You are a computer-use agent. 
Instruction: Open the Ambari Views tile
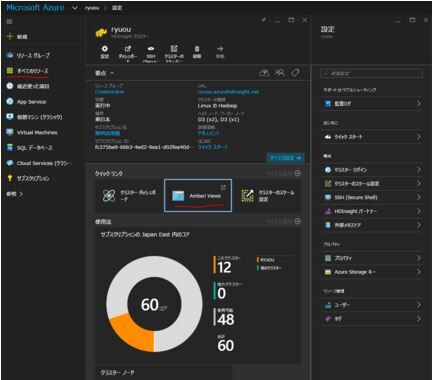[198, 196]
